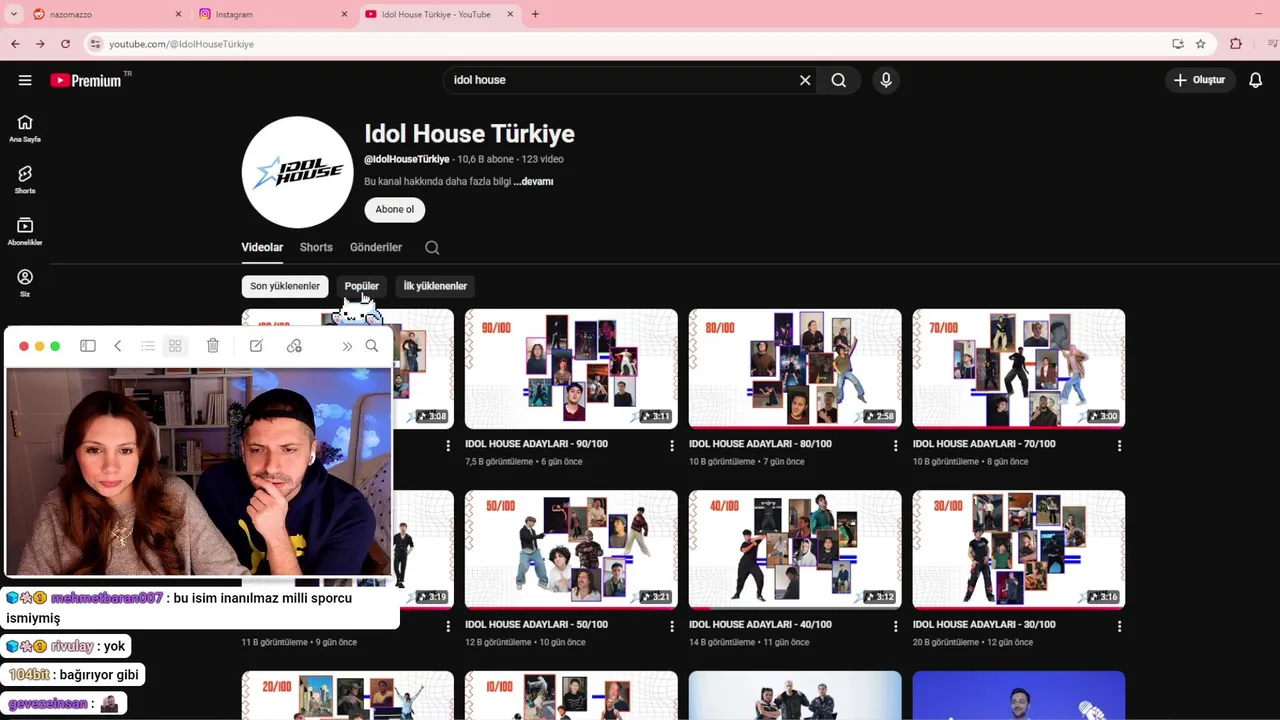Open a new browser tab
Viewport: 1280px width, 720px height.
click(x=535, y=14)
